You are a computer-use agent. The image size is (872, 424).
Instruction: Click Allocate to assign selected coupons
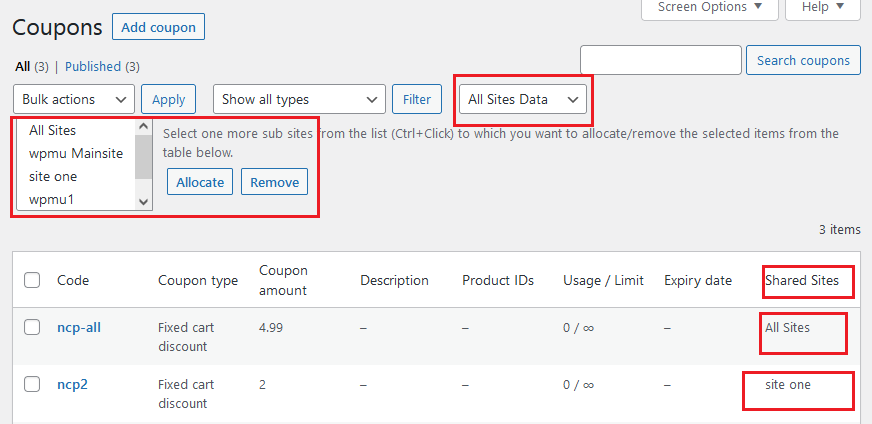[200, 182]
